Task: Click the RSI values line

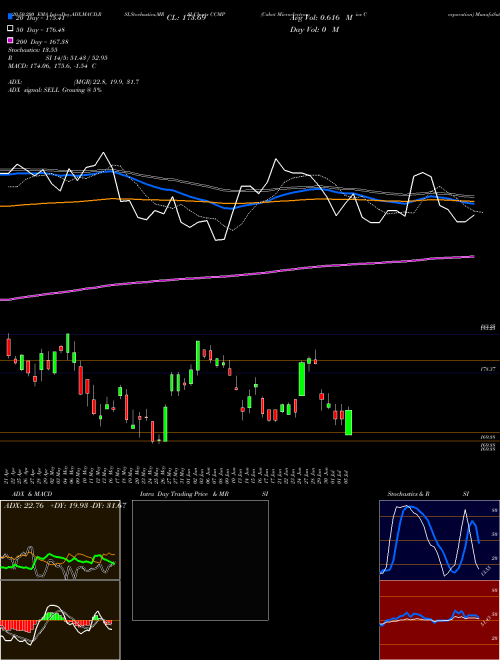Action: (58, 58)
